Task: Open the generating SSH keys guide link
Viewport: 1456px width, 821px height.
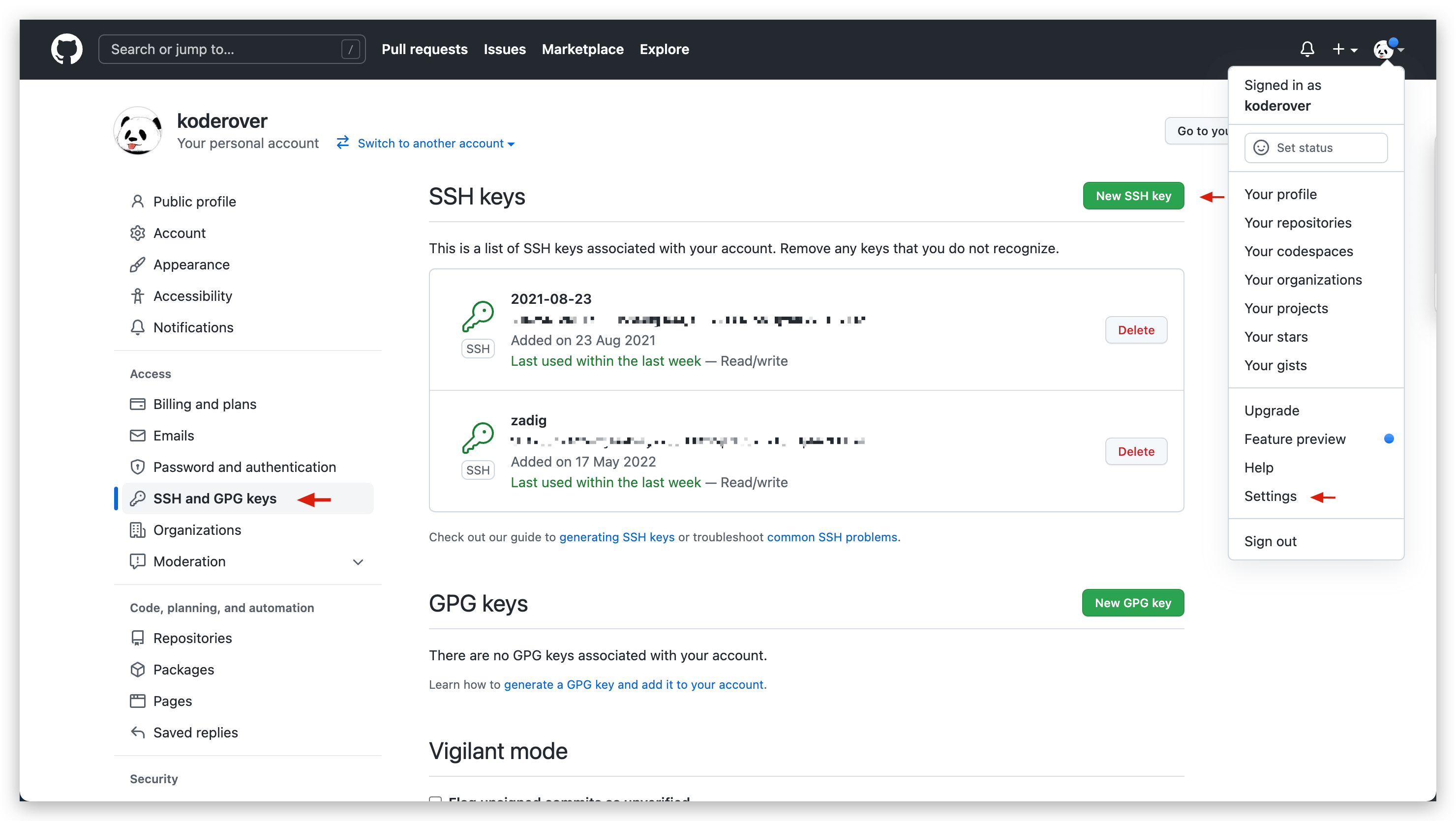Action: (617, 537)
